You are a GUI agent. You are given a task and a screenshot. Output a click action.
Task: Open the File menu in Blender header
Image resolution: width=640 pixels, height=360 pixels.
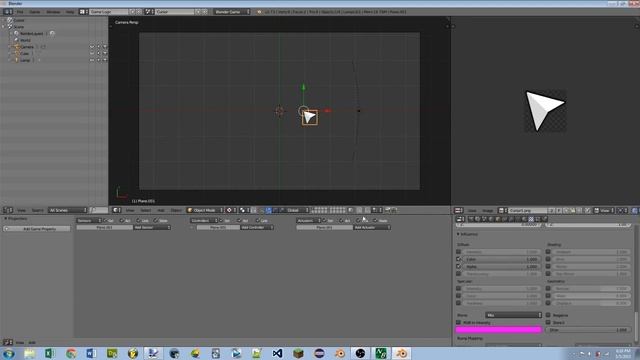[x=20, y=12]
